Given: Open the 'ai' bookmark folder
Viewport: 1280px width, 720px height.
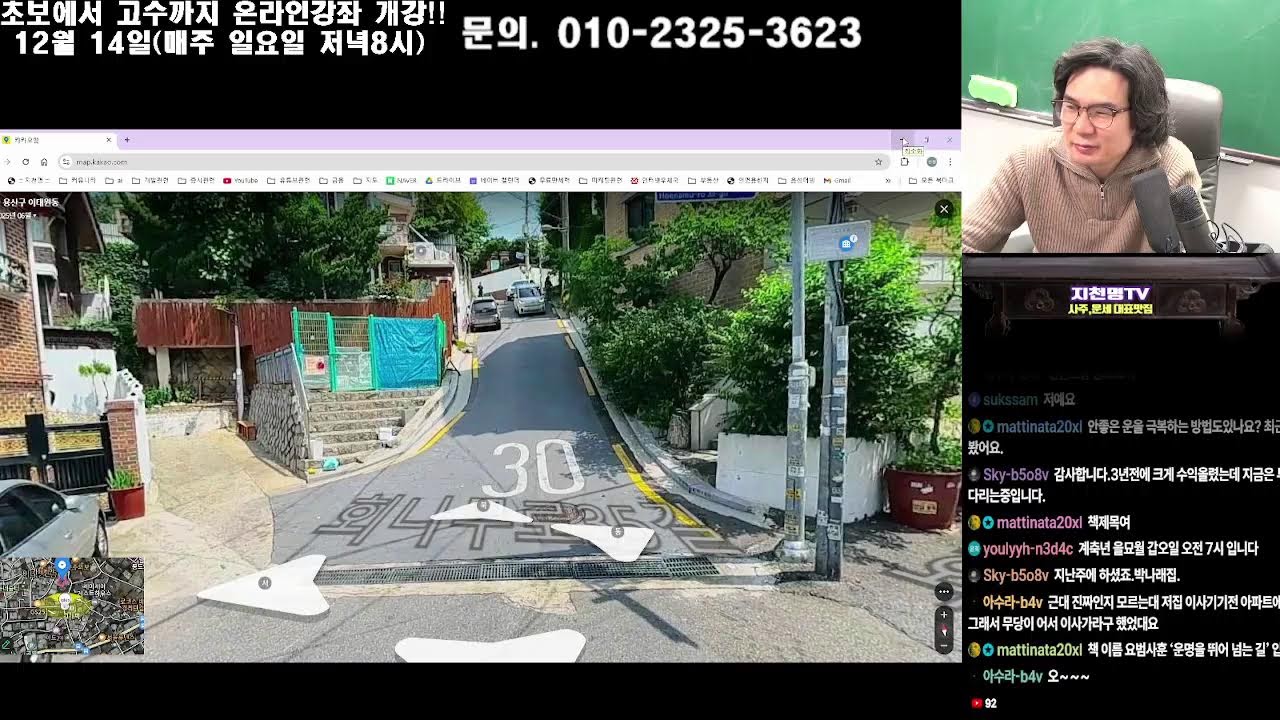Looking at the screenshot, I should tap(114, 181).
